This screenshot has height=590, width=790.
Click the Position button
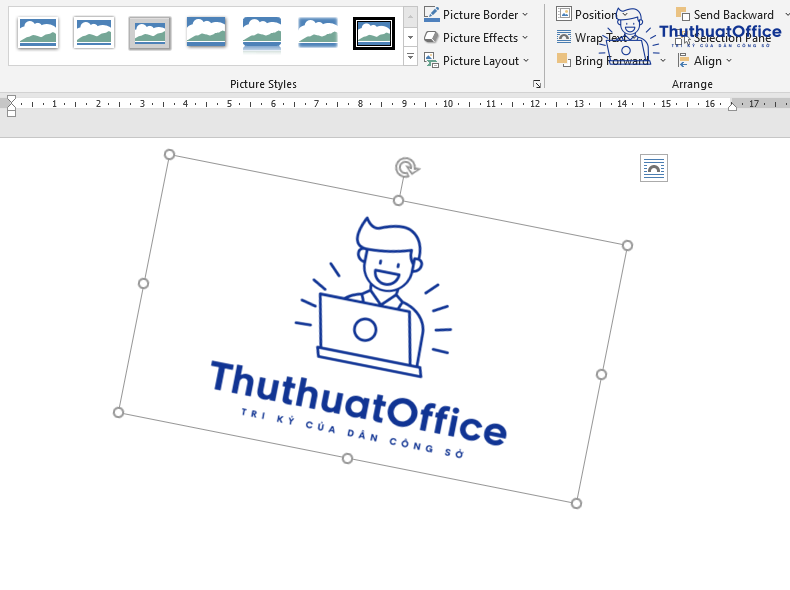[x=587, y=15]
